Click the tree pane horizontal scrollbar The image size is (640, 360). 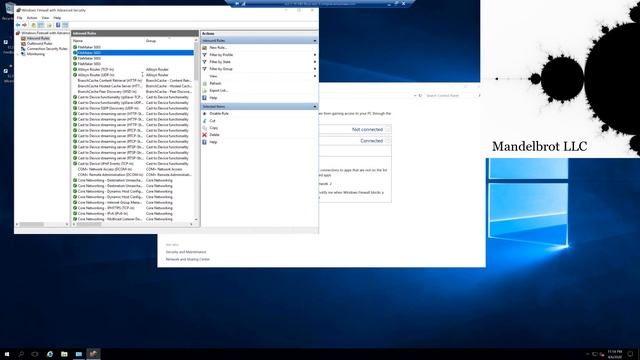click(x=42, y=224)
